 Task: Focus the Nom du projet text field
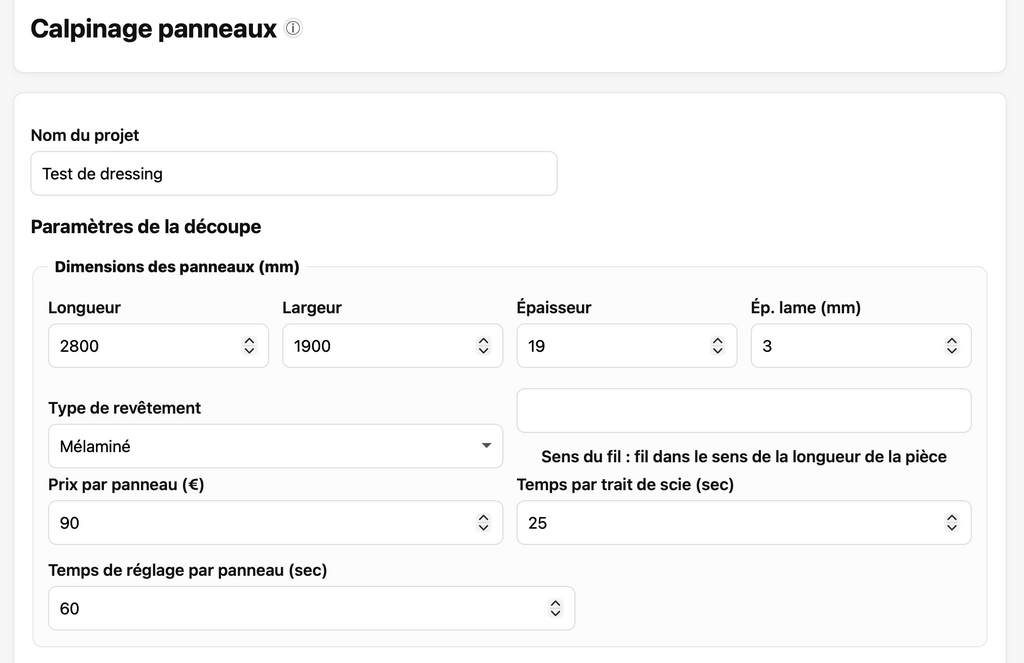pyautogui.click(x=293, y=174)
